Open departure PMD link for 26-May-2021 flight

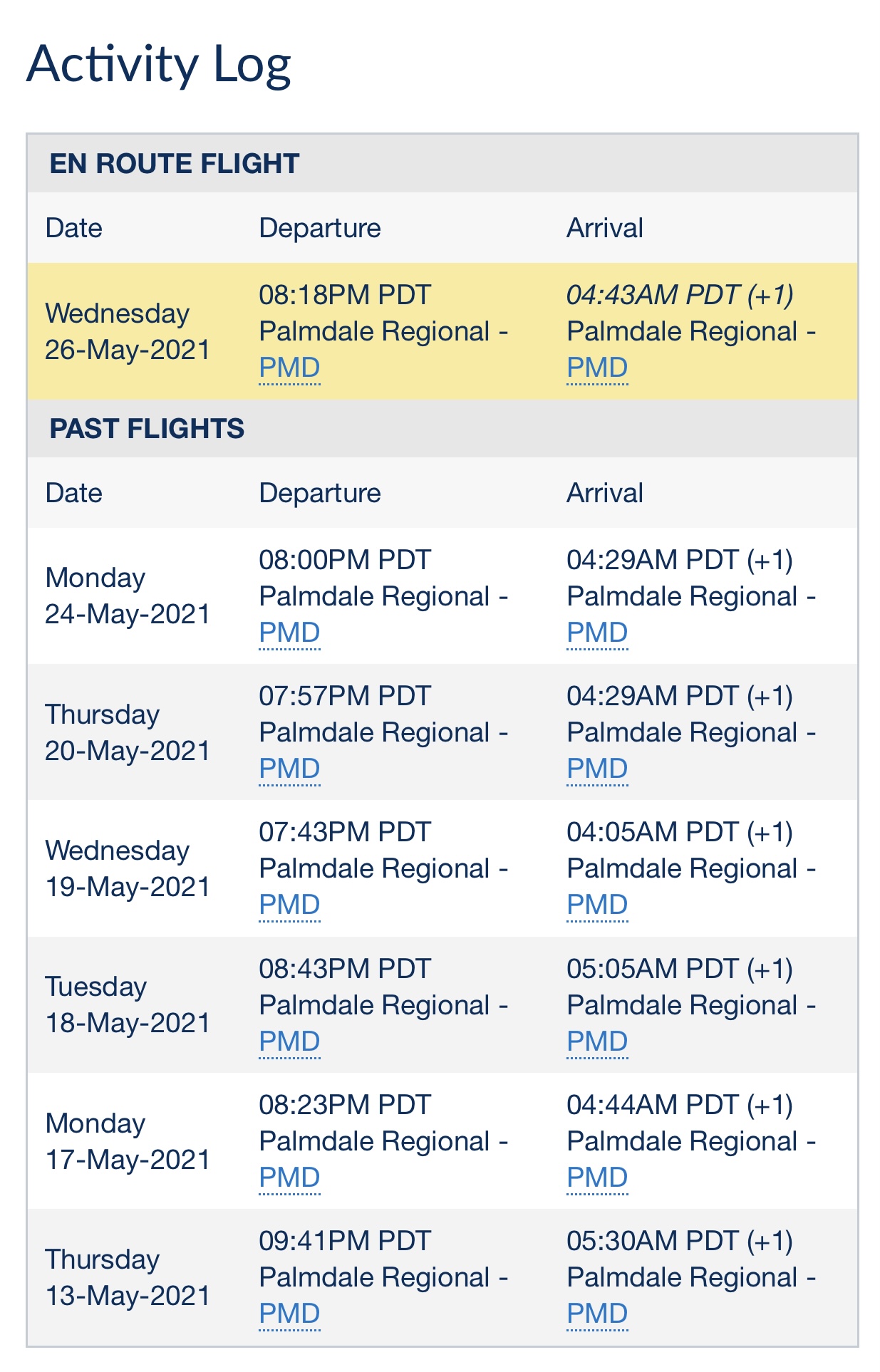click(x=289, y=368)
